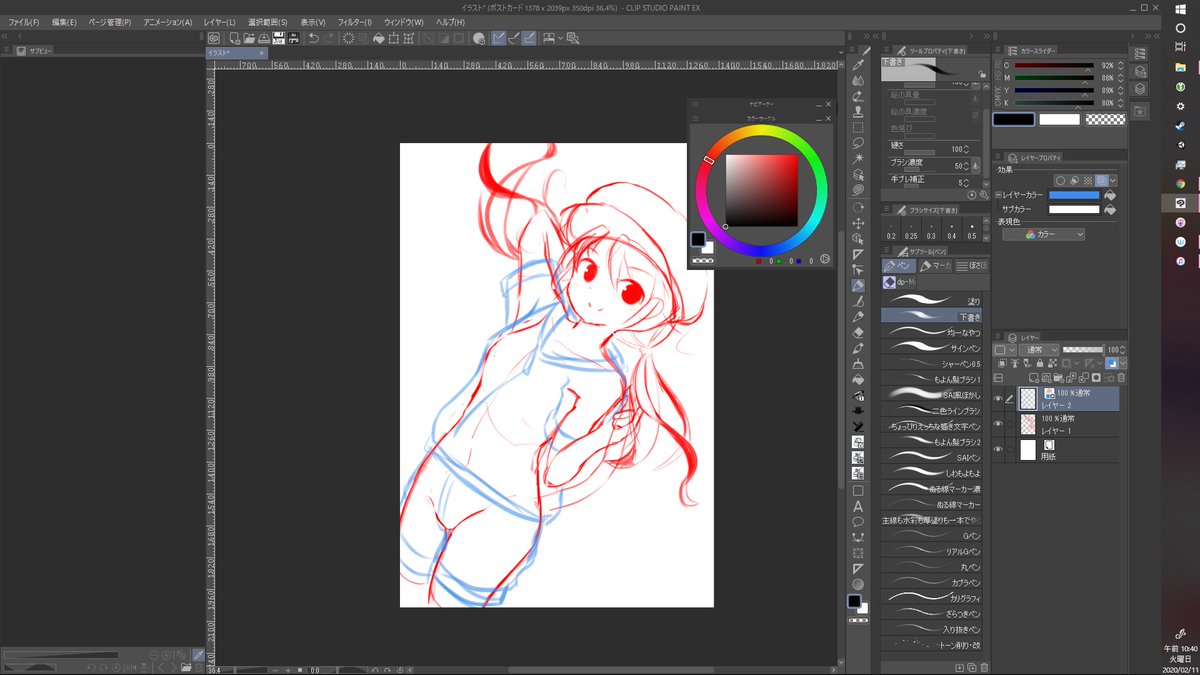
Task: Select the Lasso selection tool
Action: click(x=858, y=142)
